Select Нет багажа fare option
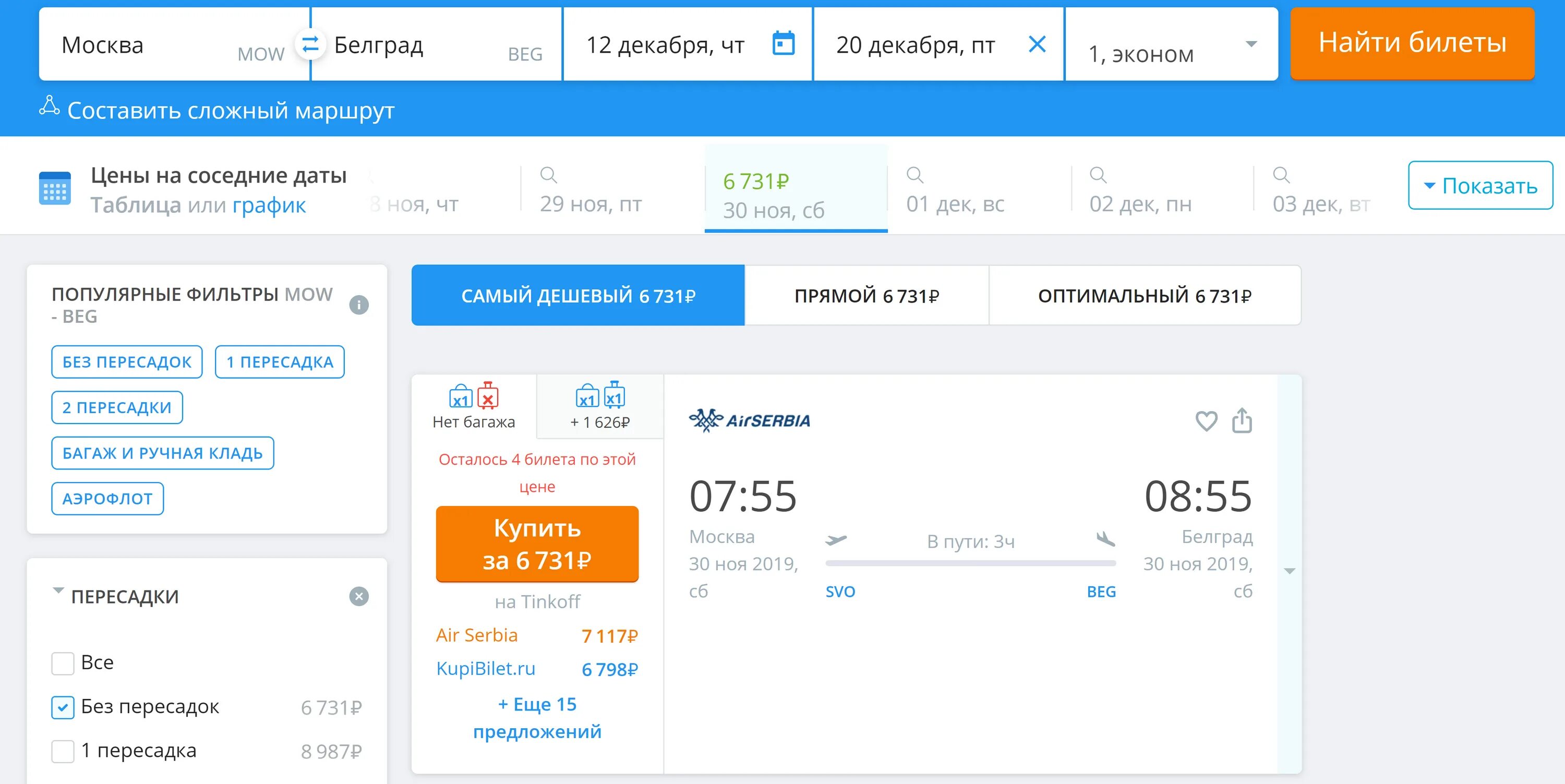This screenshot has height=784, width=1565. [474, 406]
